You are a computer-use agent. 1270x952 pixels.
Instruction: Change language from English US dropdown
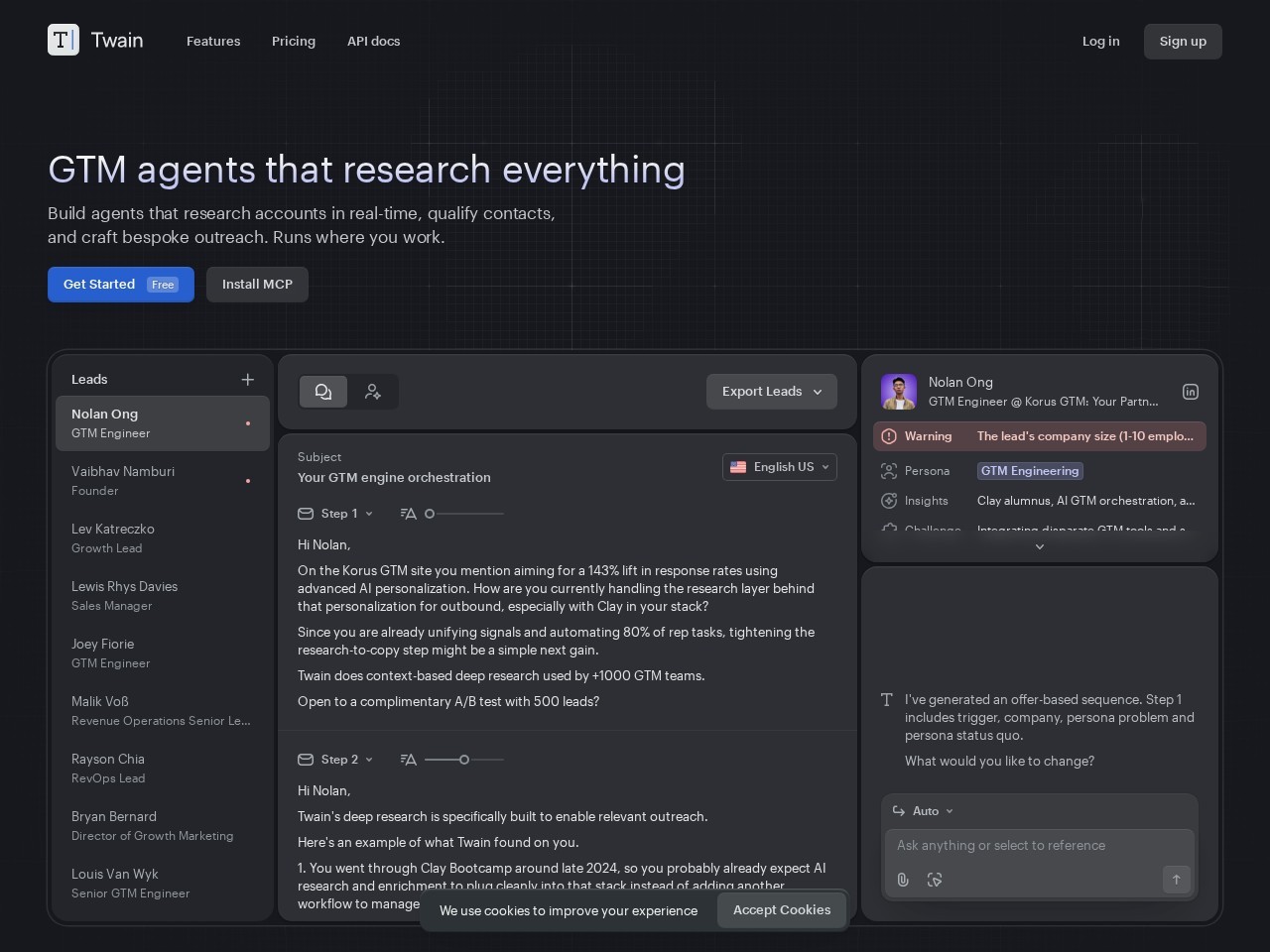[x=779, y=467]
